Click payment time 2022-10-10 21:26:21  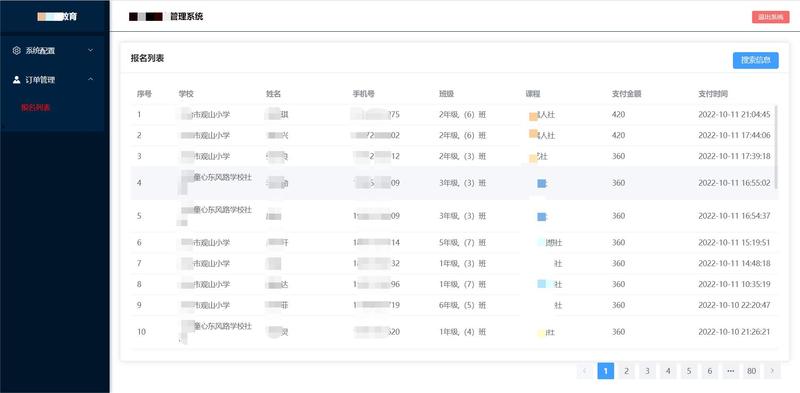pos(734,332)
